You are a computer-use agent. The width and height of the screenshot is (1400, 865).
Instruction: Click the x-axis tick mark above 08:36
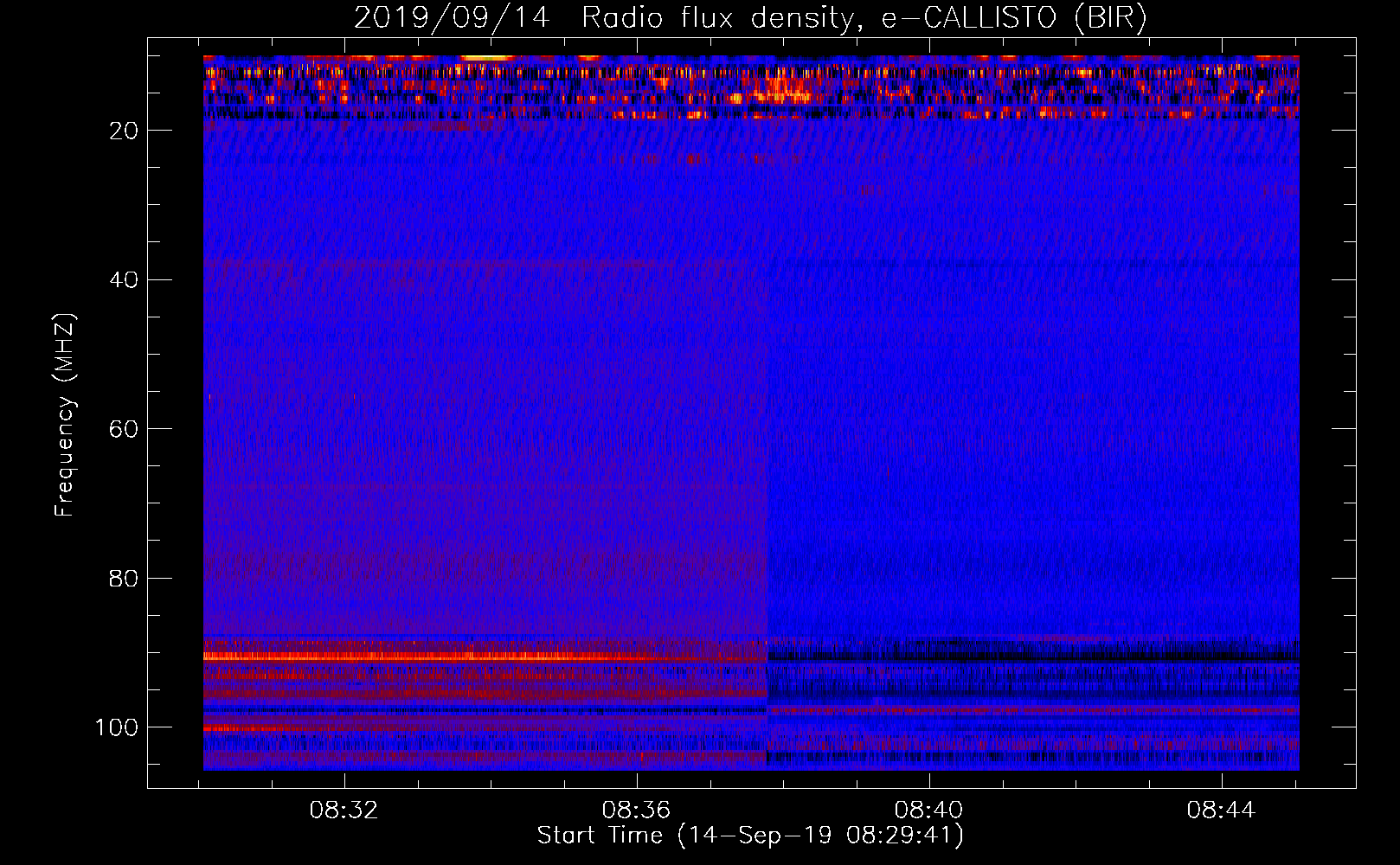coord(637,782)
